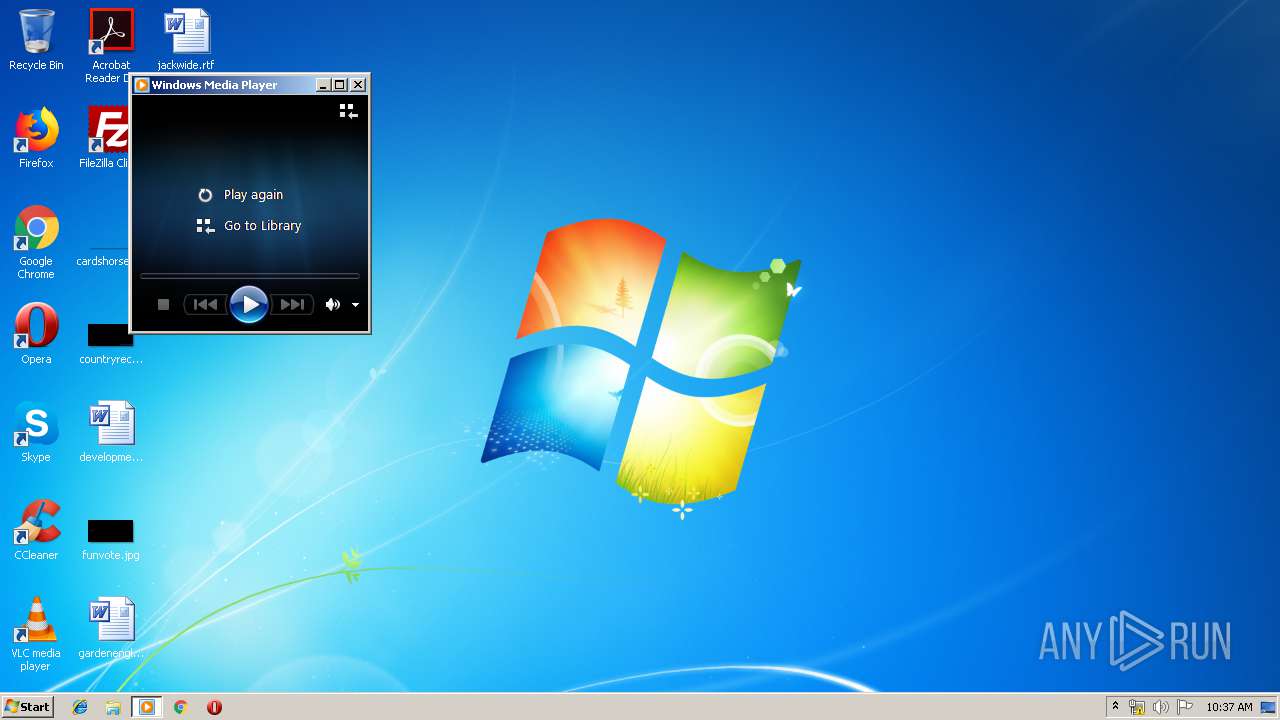This screenshot has width=1280, height=720.
Task: Click Play again in Media Player
Action: [240, 195]
